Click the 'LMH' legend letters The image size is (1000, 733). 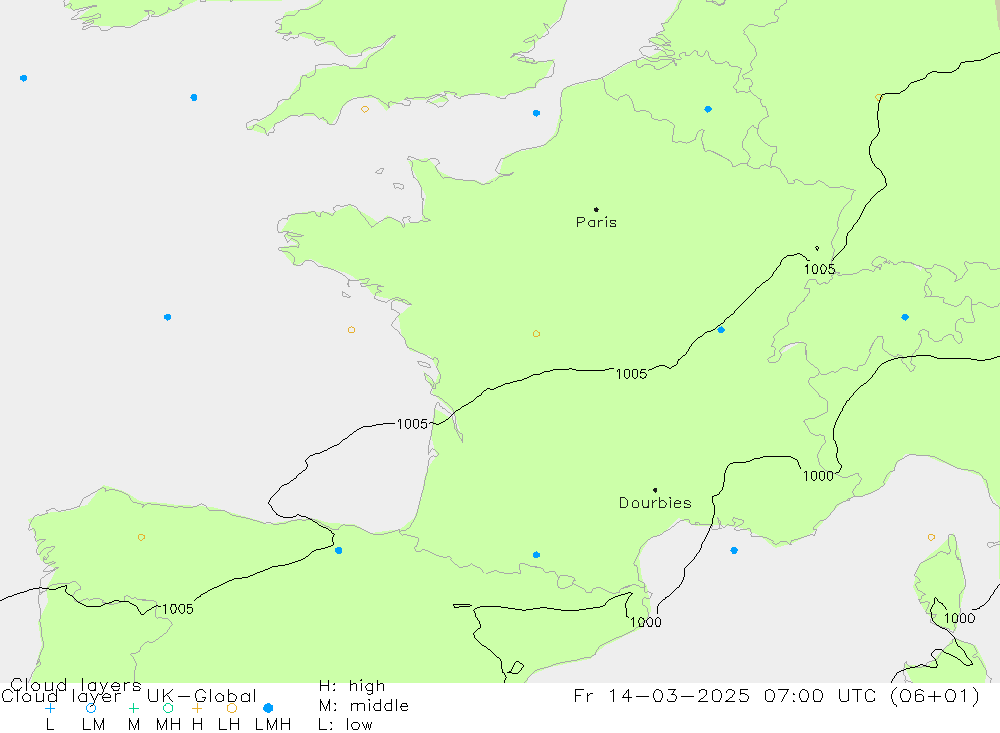point(273,725)
